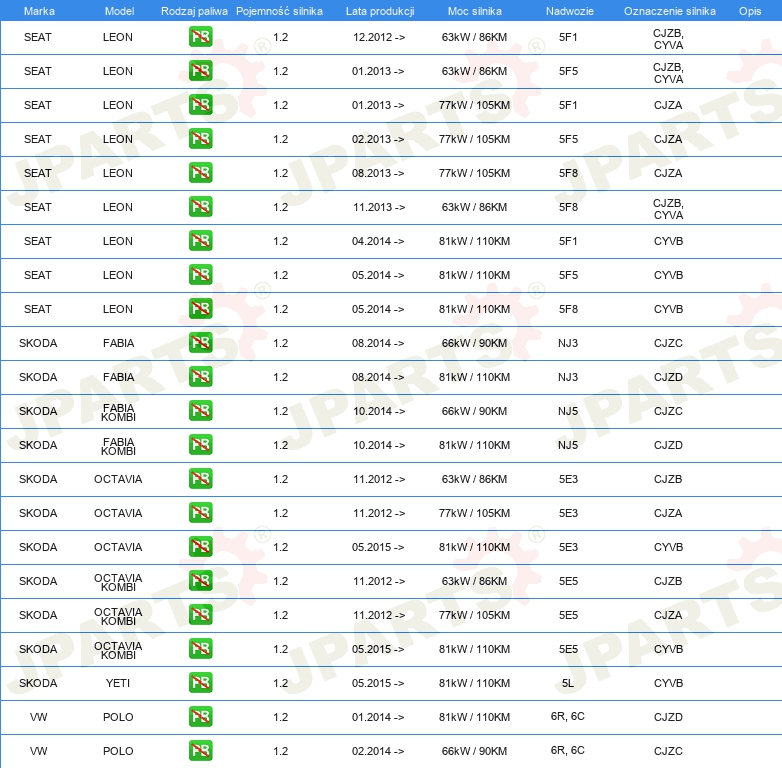782x768 pixels.
Task: Click the fuel icon for FABIA KOMBI 66kW
Action: coord(200,410)
